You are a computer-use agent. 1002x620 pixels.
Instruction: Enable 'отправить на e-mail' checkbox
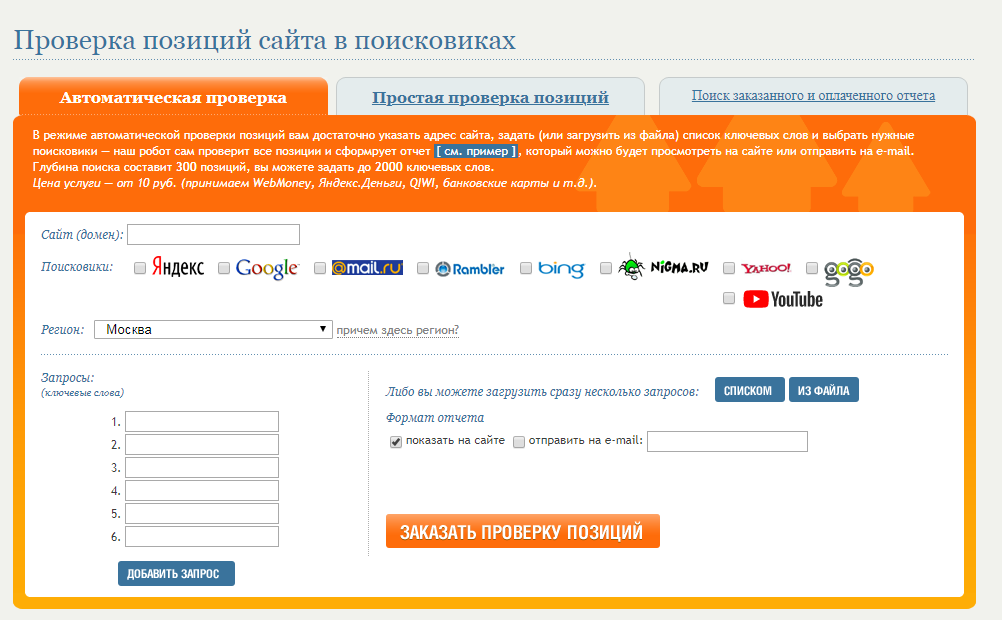pos(519,442)
